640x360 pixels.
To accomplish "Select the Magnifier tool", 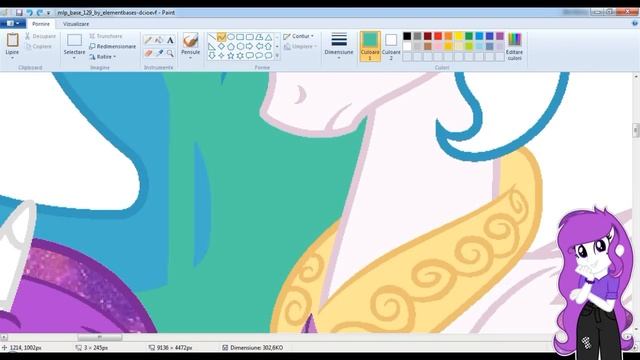I will [170, 53].
